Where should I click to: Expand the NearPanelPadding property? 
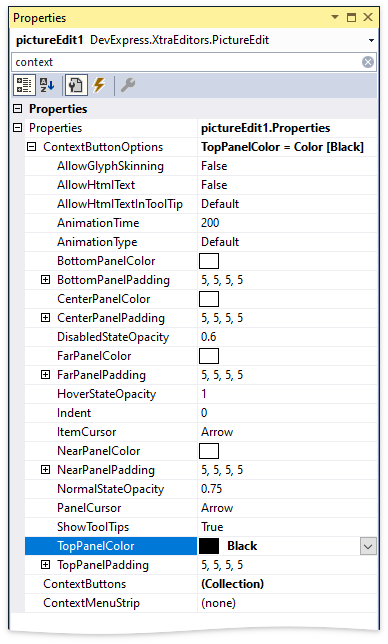[46, 469]
